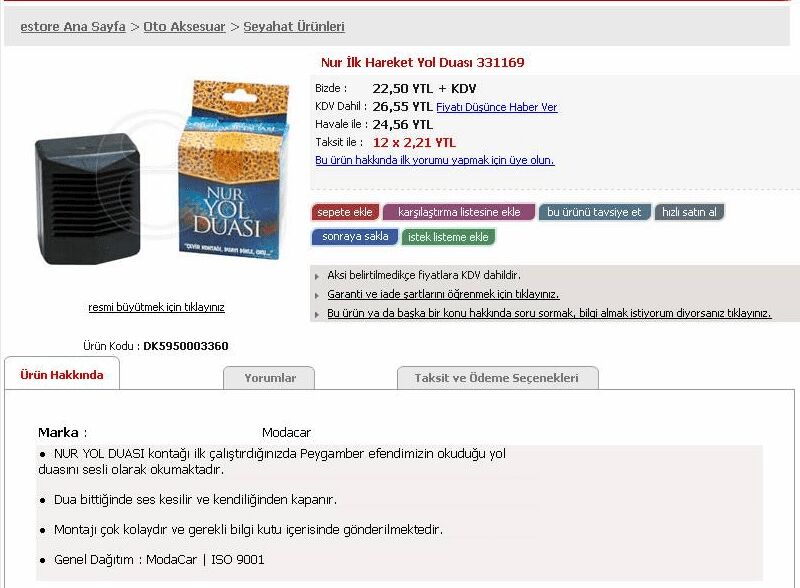Image resolution: width=800 pixels, height=588 pixels.
Task: Open 'Seyahat Ürünleri' breadcrumb link
Action: [294, 27]
